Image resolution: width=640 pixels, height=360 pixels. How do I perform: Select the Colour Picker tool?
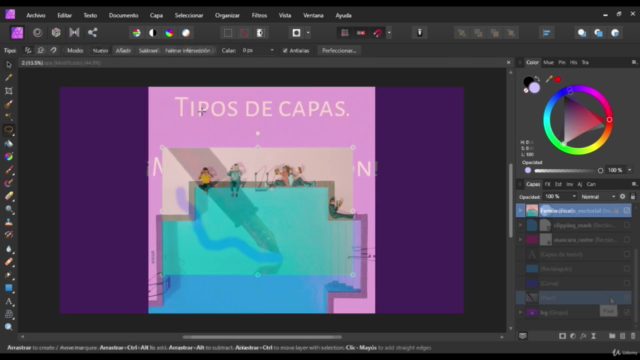9,78
